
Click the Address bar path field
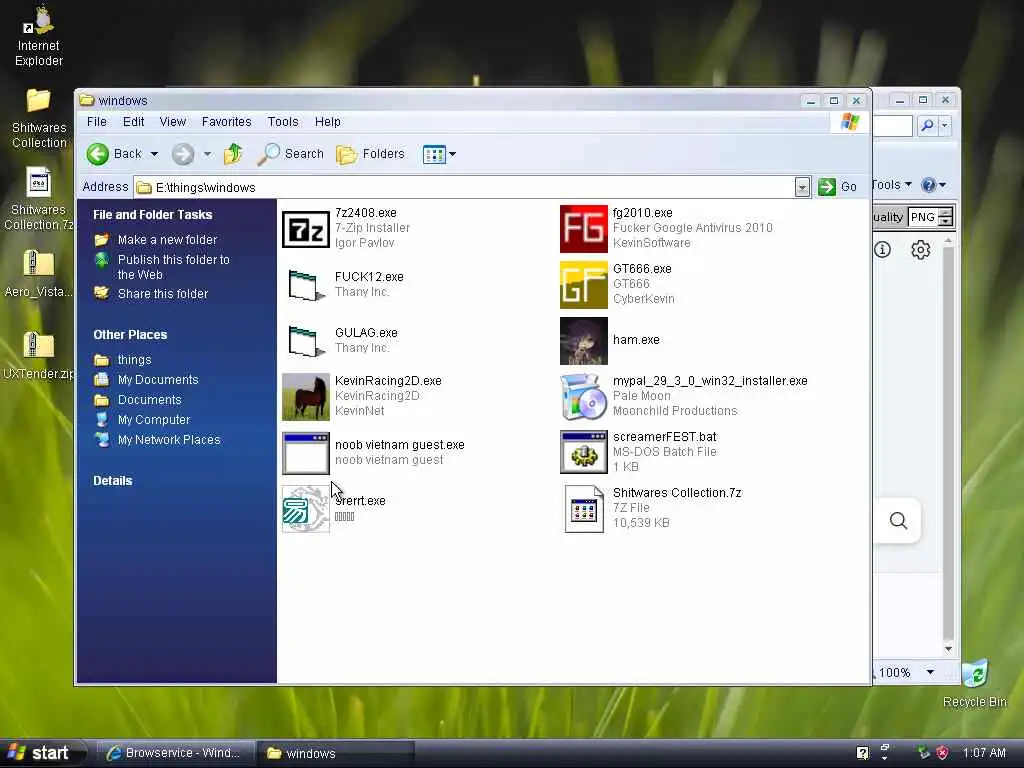[464, 187]
